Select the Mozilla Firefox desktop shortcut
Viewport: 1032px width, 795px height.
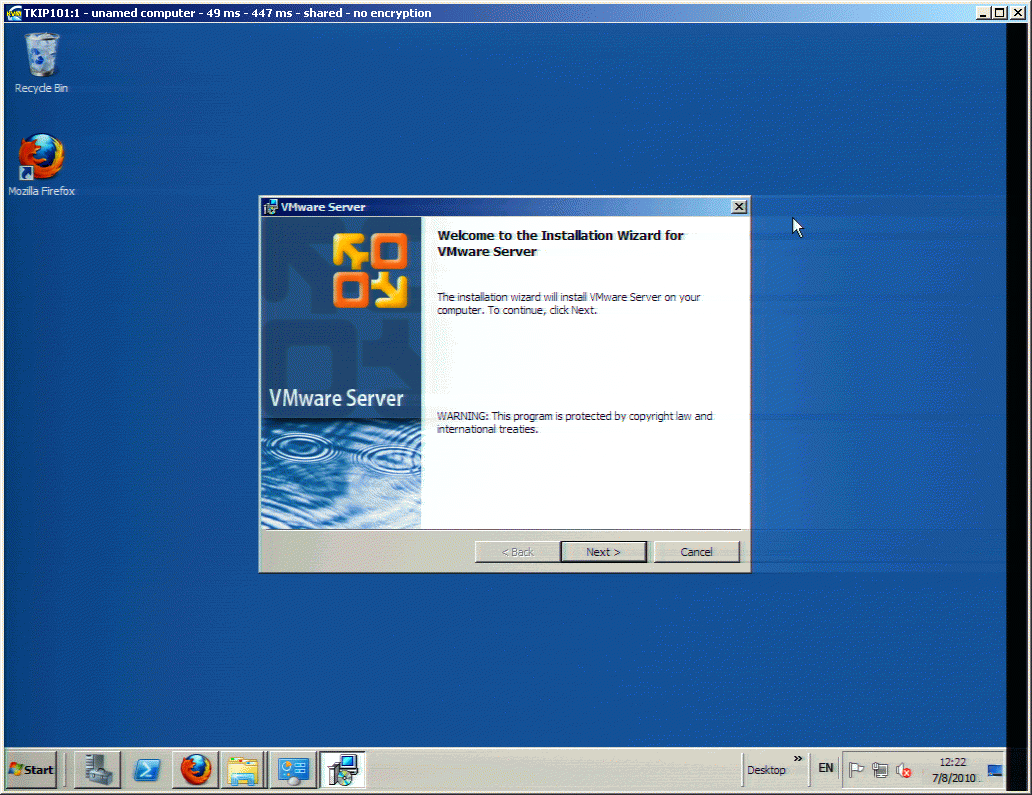[41, 165]
